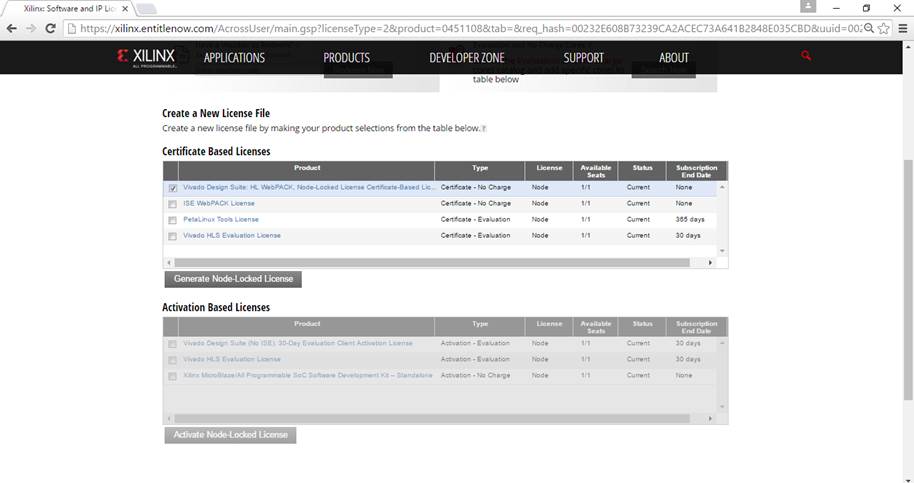The image size is (914, 483).
Task: Check Vivado 30-Day Evaluation Client Activation checkbox
Action: pos(172,344)
